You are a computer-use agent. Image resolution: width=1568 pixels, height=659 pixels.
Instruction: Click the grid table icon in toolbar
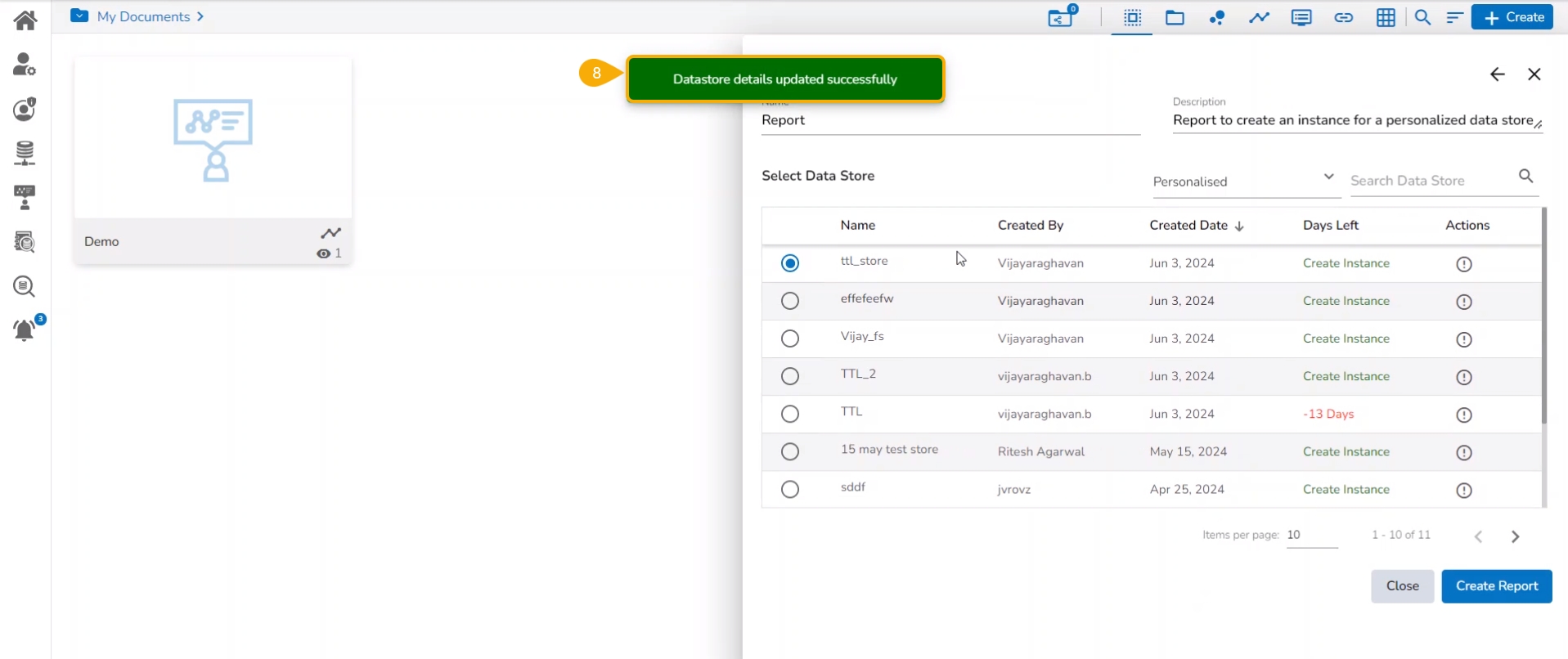1386,17
